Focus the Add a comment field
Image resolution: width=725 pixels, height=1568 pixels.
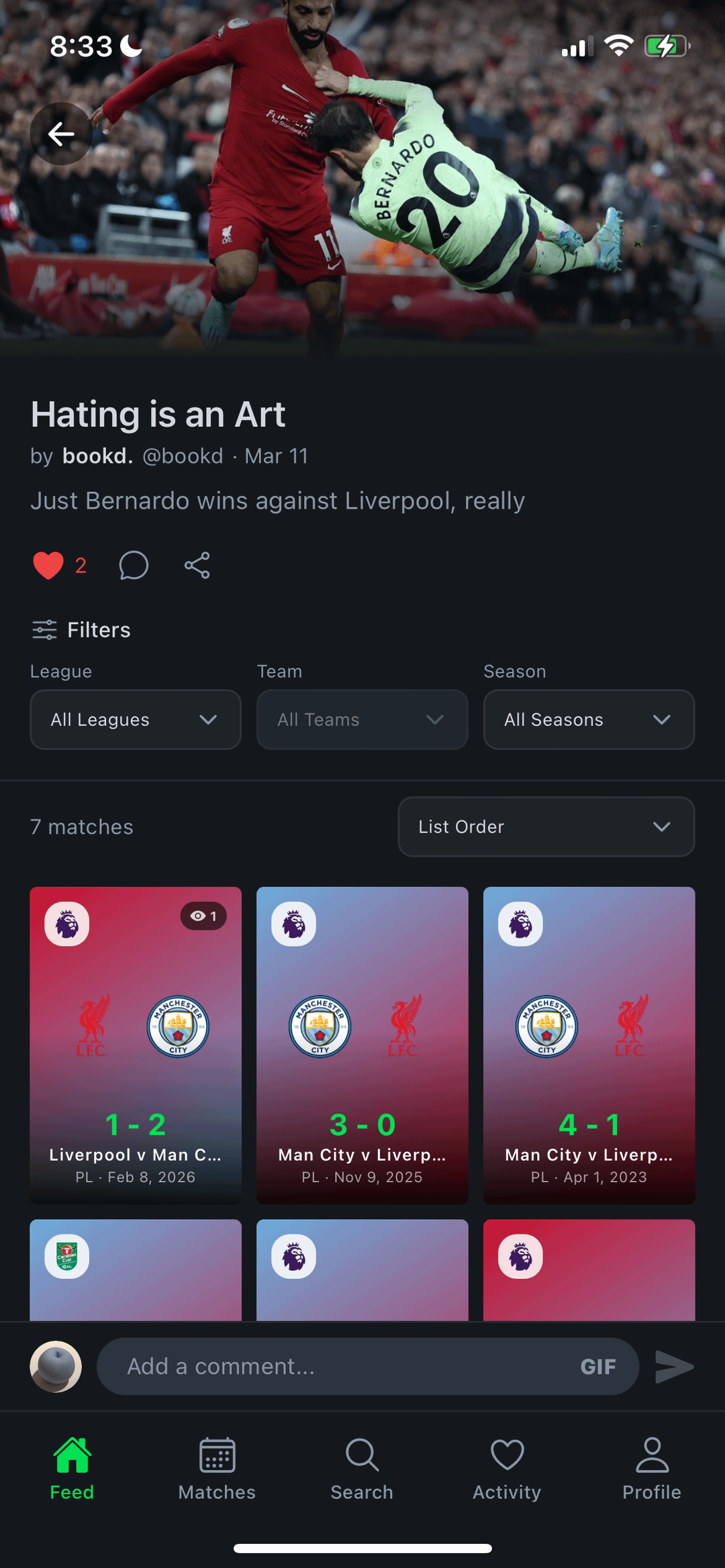(x=336, y=1367)
